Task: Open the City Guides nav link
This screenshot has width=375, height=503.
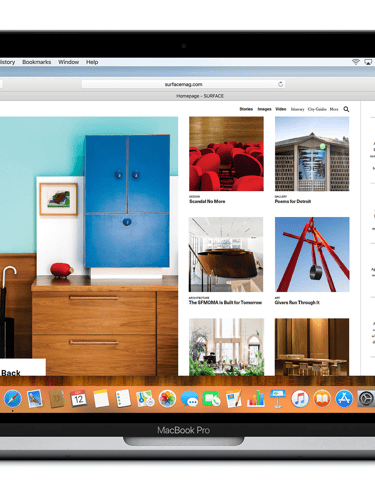Action: point(317,109)
